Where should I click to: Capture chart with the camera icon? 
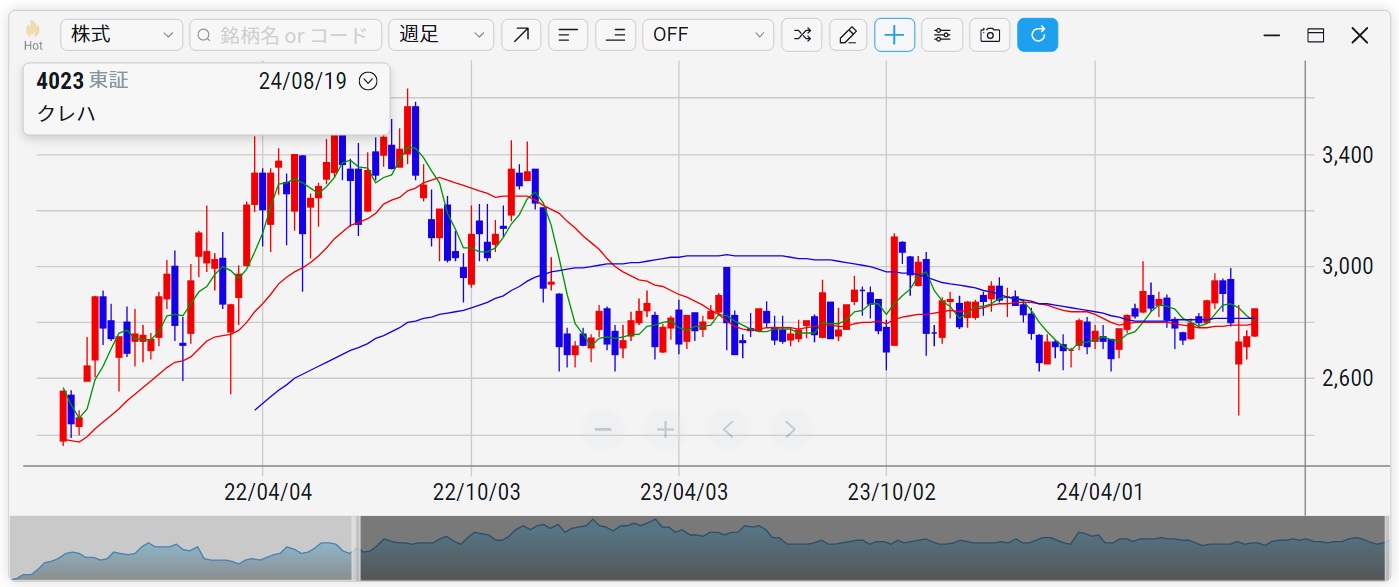pos(989,35)
